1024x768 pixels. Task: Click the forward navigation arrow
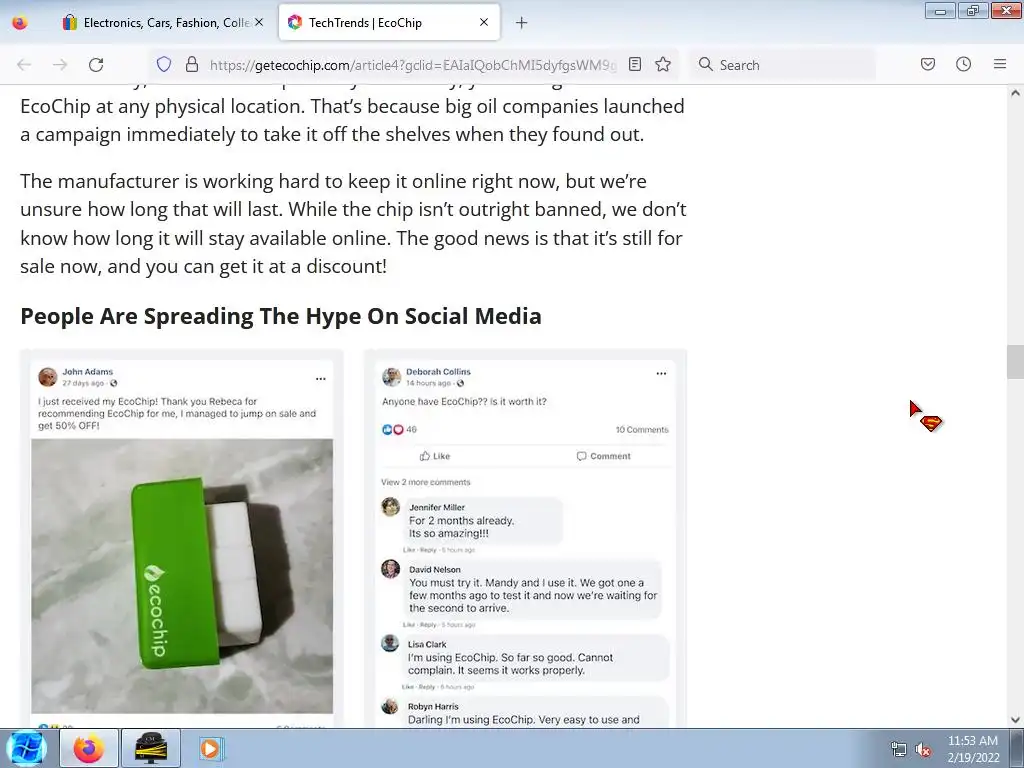click(60, 65)
